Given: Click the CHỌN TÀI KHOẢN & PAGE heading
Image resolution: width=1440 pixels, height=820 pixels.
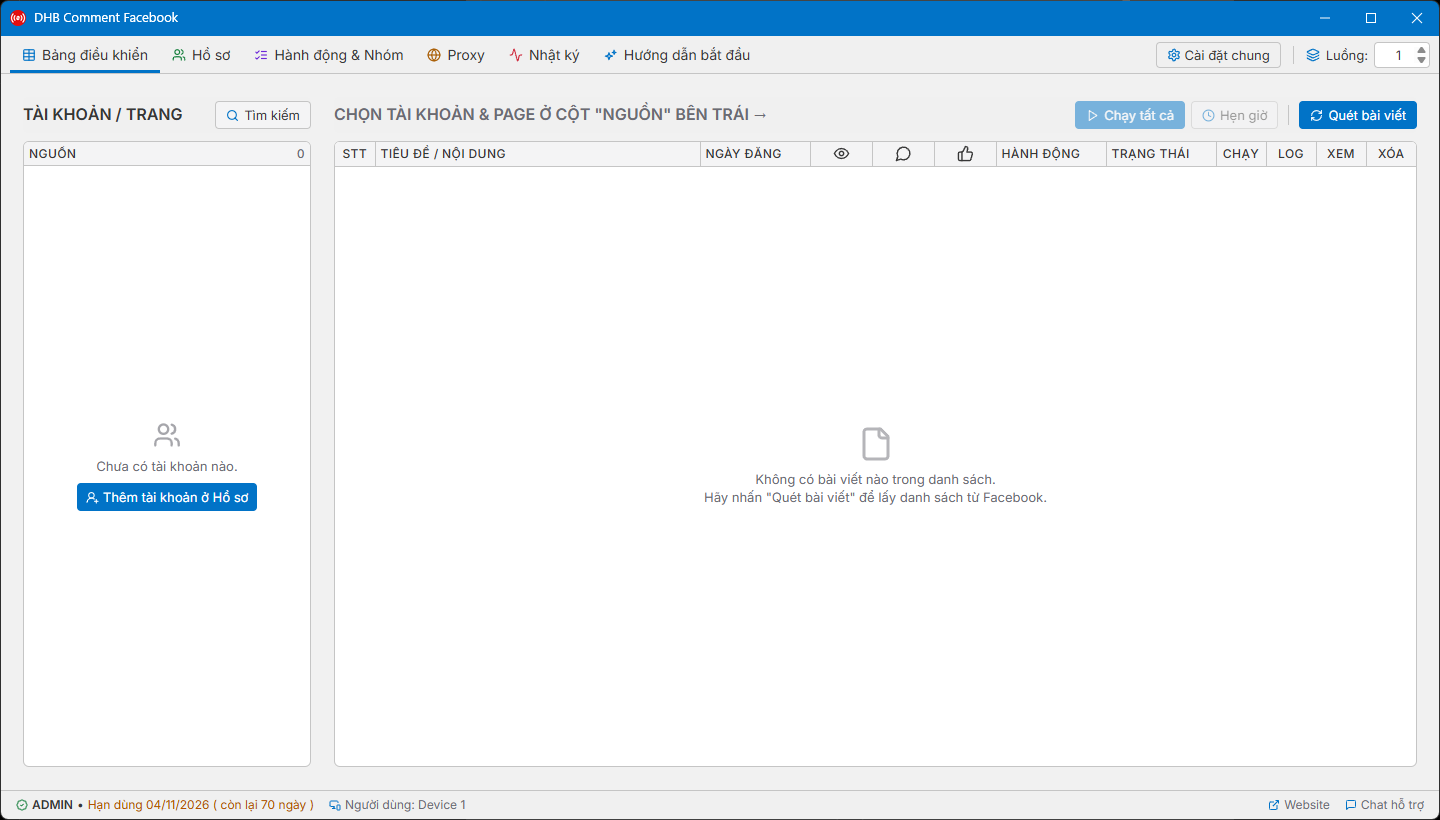Looking at the screenshot, I should coord(551,114).
